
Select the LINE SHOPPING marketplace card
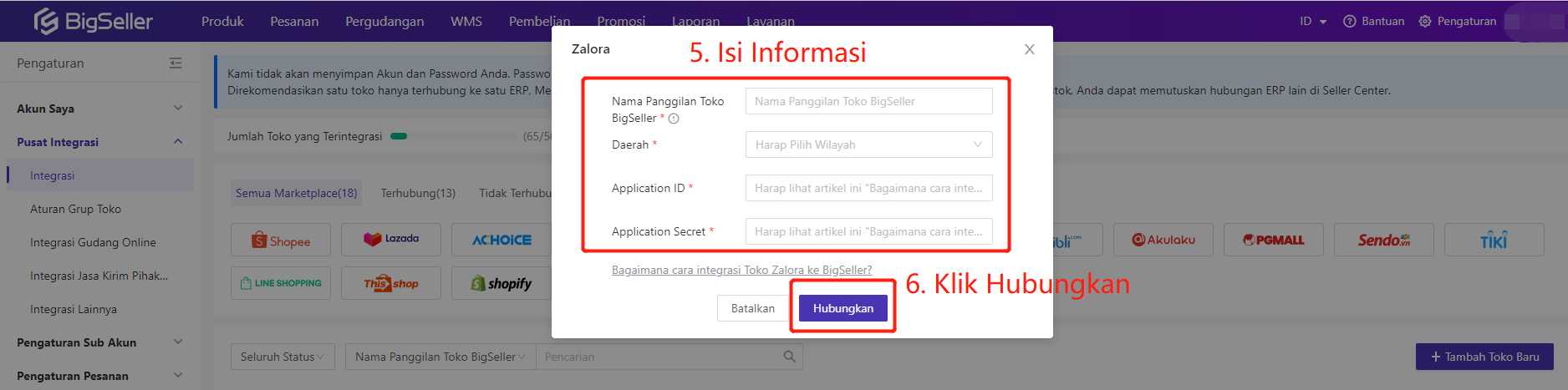pyautogui.click(x=281, y=283)
